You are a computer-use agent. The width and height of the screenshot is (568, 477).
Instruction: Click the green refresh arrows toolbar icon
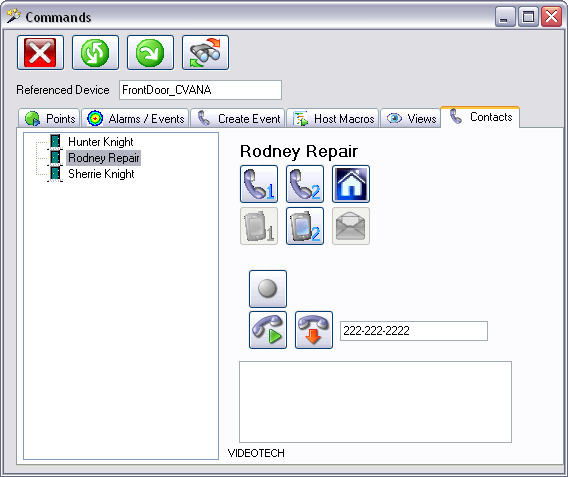point(95,53)
